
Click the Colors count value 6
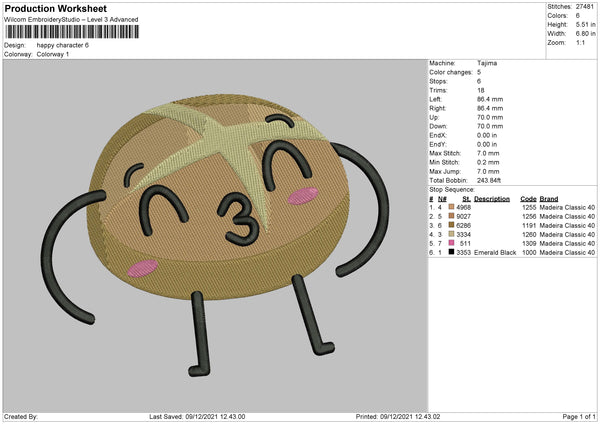(x=577, y=16)
